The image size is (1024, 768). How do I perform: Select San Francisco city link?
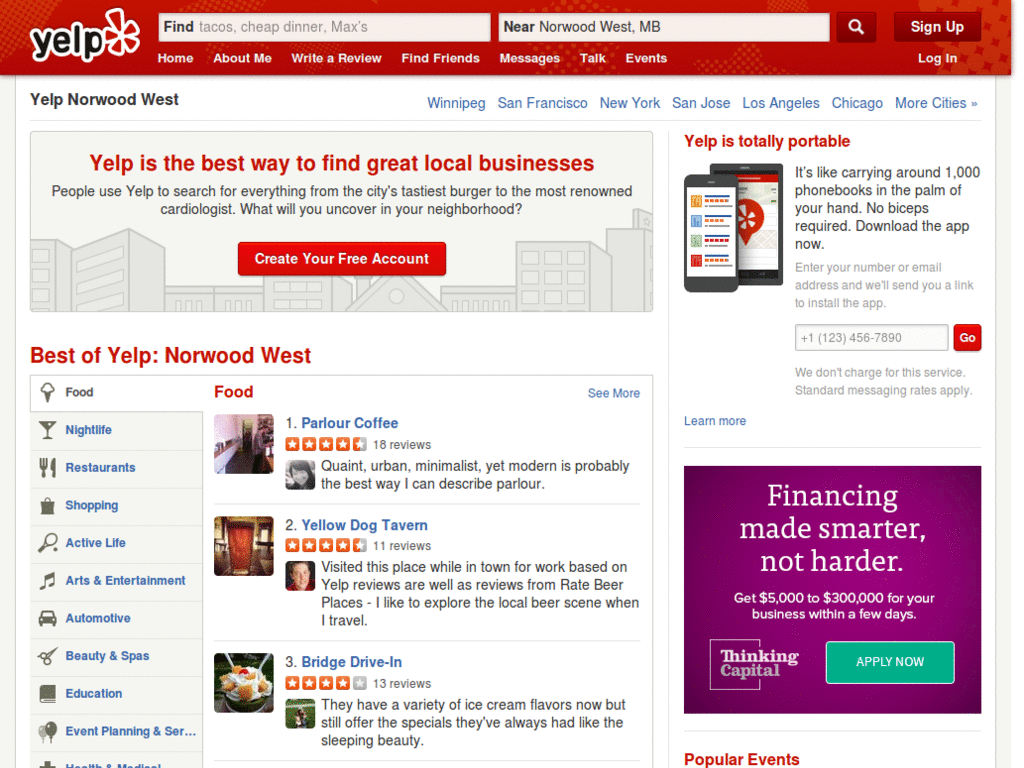coord(543,103)
